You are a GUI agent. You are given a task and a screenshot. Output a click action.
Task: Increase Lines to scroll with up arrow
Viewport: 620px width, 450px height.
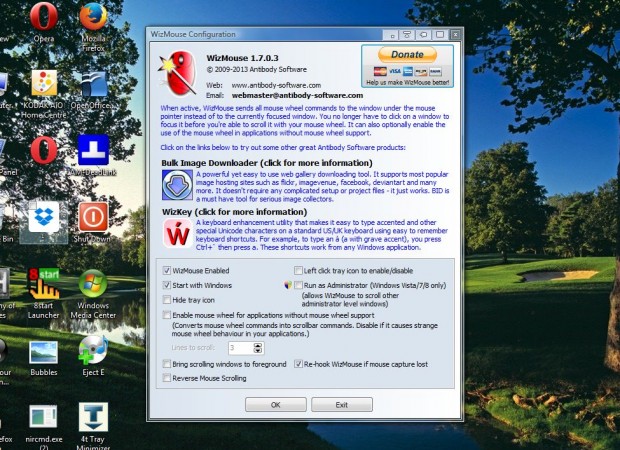click(x=257, y=346)
